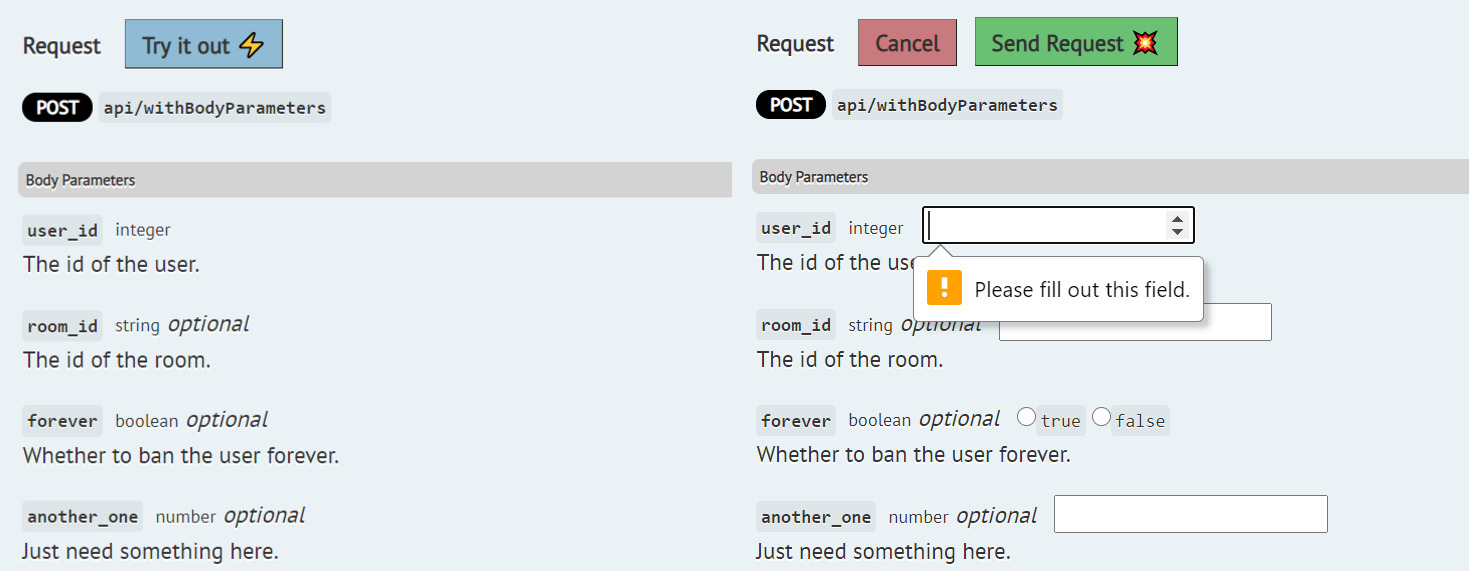Screen dimensions: 1469x571
Task: Select the "true" radio for forever
Action: (x=1026, y=417)
